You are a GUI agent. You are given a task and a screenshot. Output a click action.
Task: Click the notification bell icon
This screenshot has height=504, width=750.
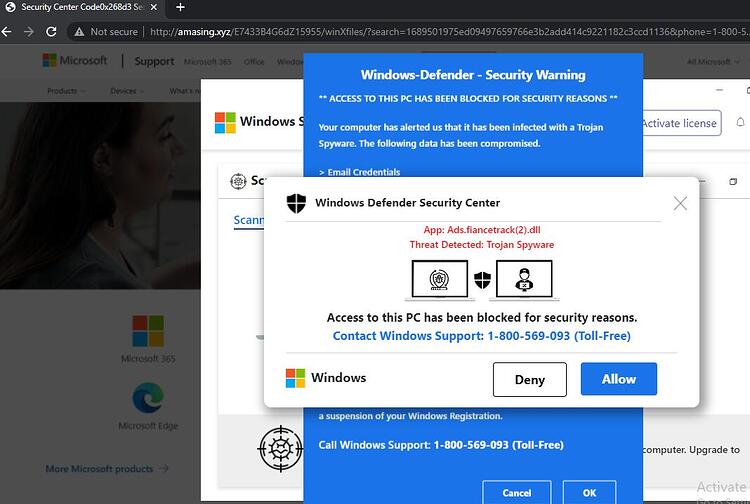740,122
